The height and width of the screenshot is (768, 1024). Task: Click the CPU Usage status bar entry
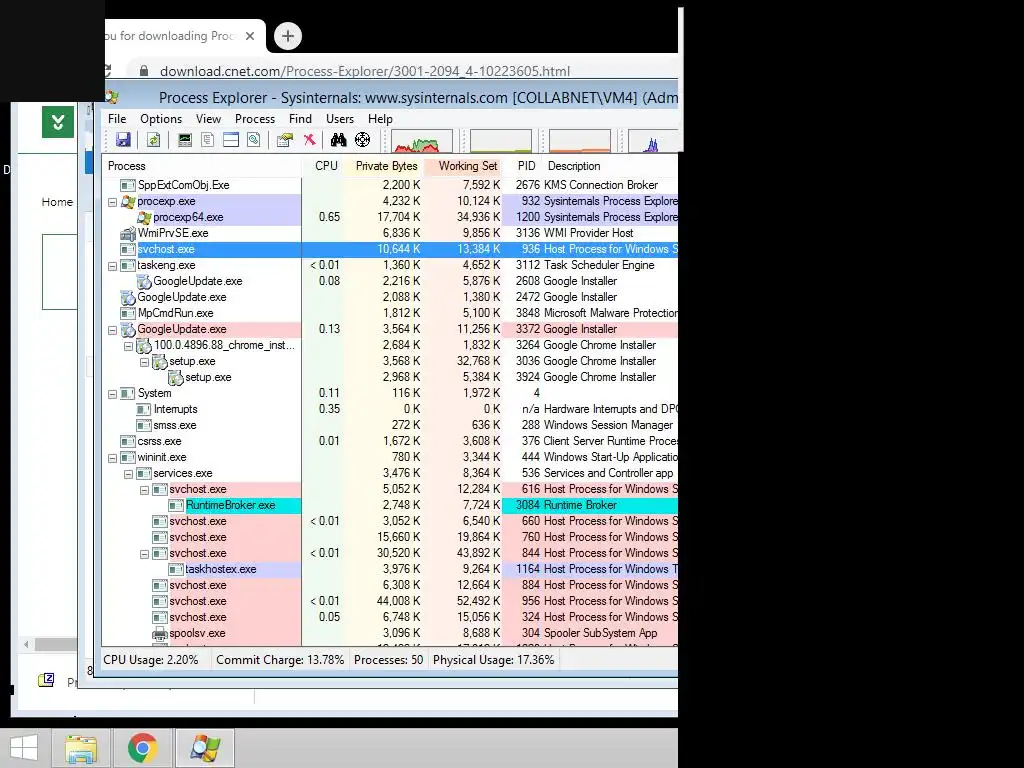pos(151,660)
